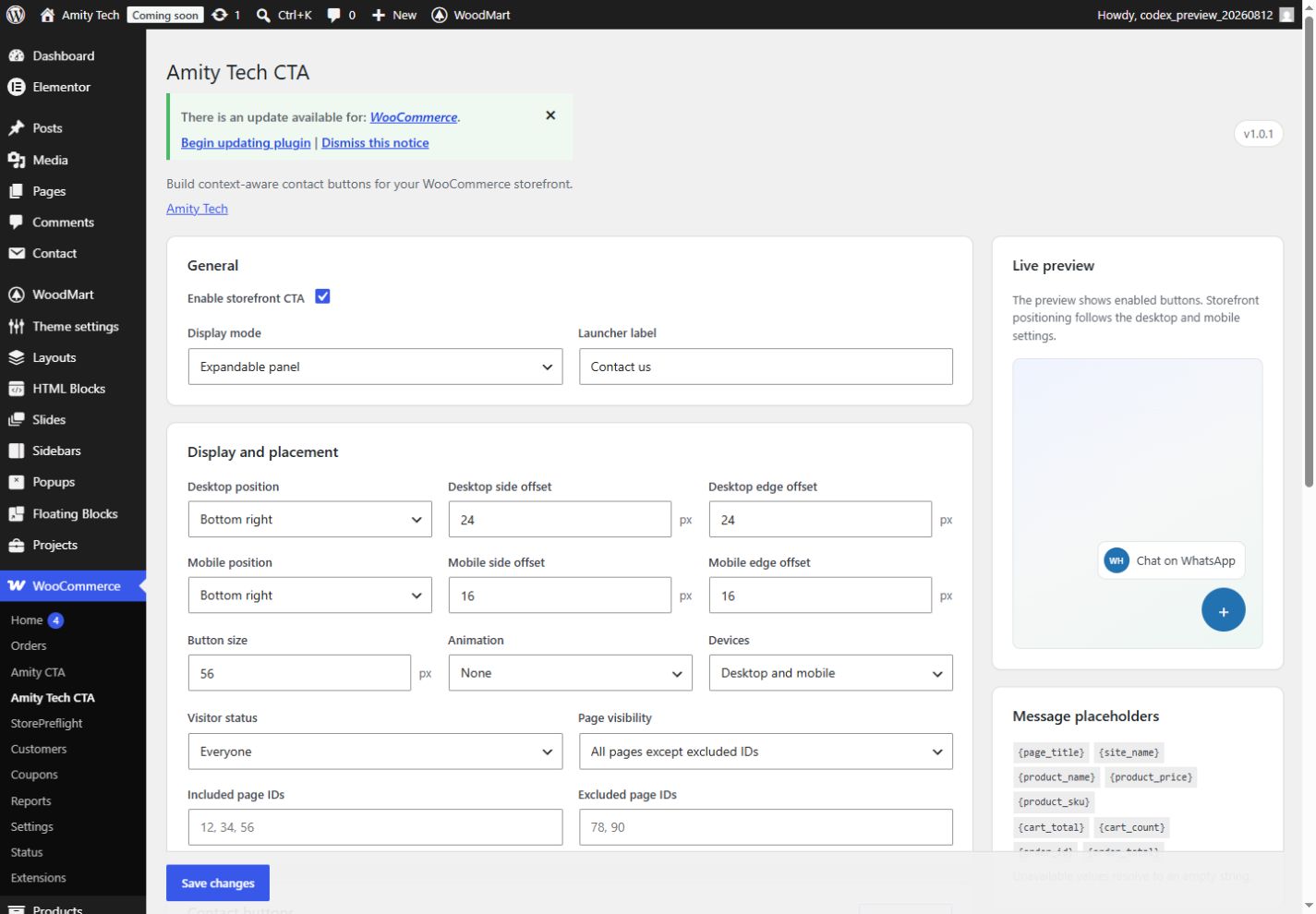Viewport: 1316px width, 914px height.
Task: Open the New content menu
Action: click(394, 15)
